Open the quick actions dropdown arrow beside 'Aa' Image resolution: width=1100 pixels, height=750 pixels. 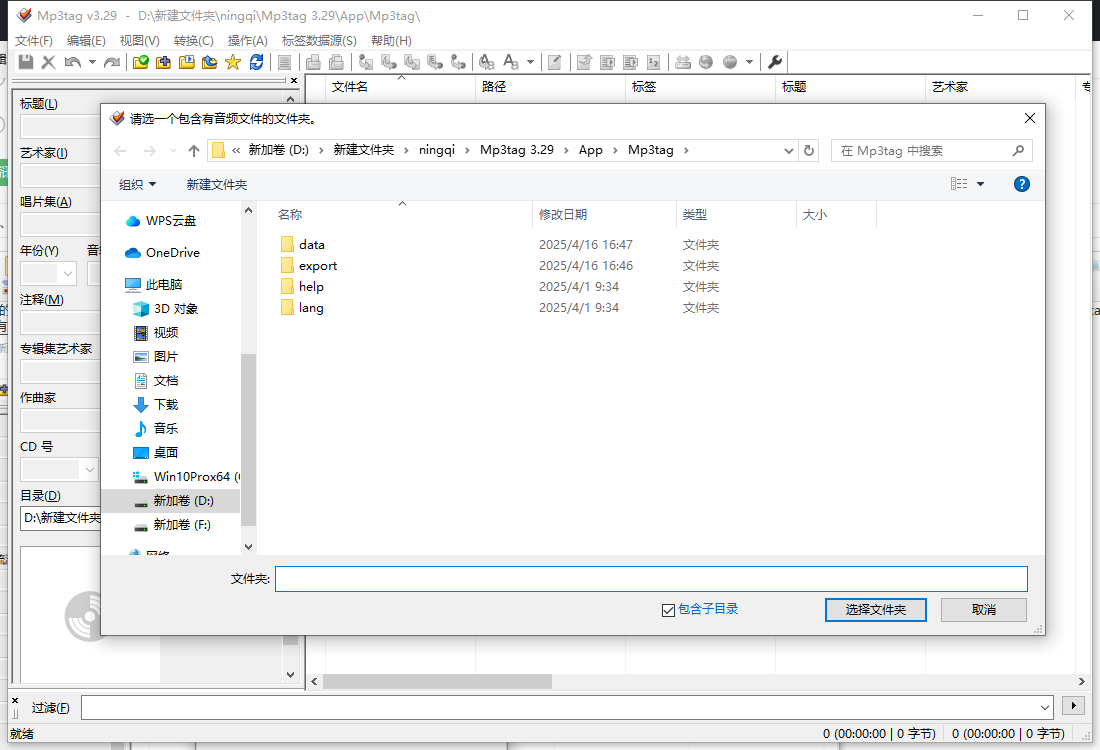530,62
